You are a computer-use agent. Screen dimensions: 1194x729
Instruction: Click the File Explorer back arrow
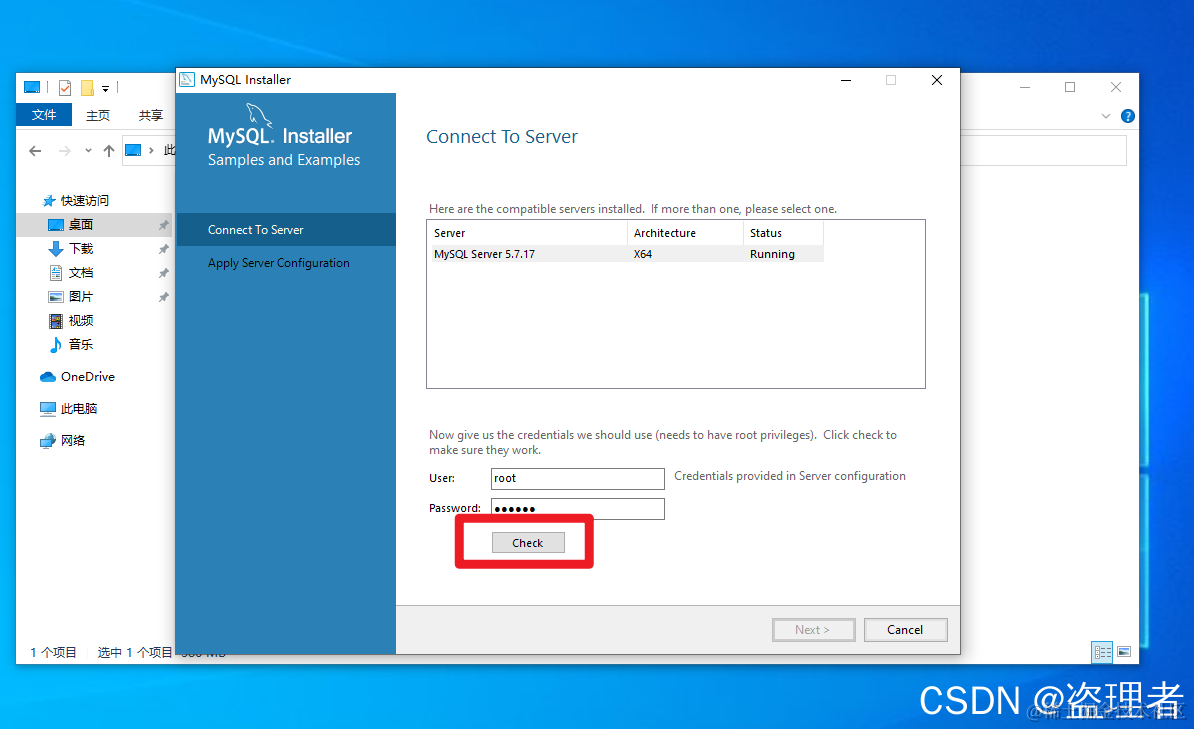tap(35, 151)
